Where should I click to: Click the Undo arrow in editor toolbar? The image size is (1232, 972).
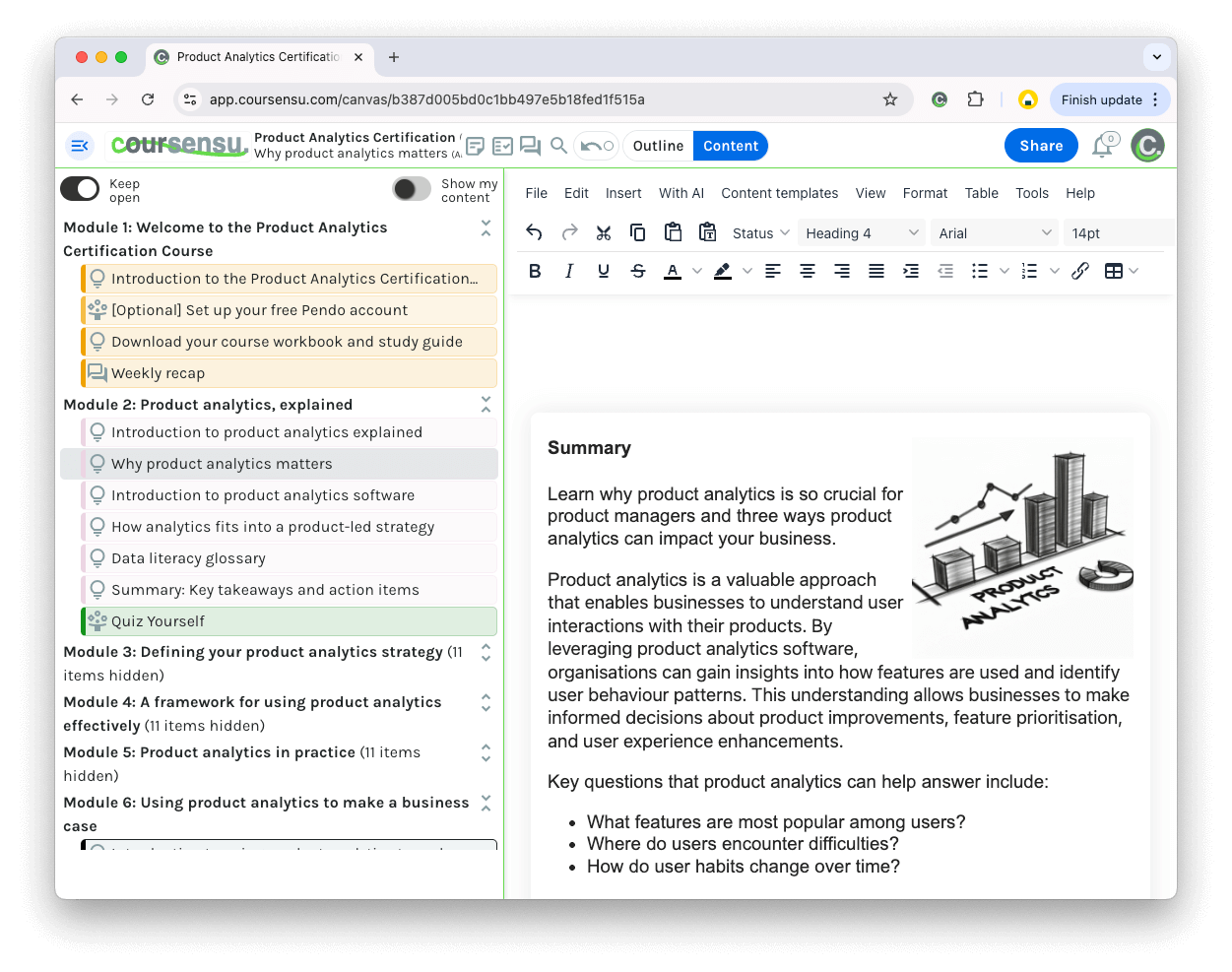click(534, 232)
